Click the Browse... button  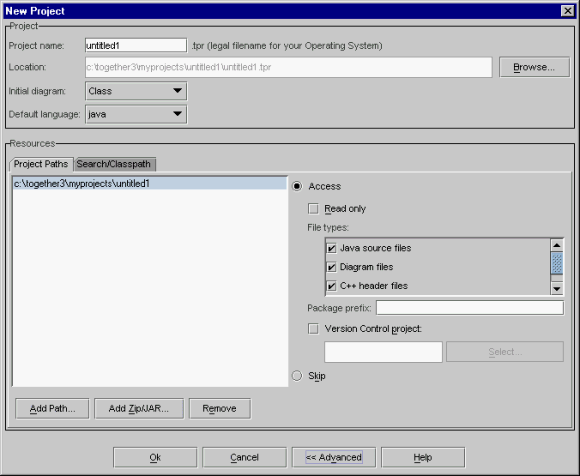[x=534, y=67]
